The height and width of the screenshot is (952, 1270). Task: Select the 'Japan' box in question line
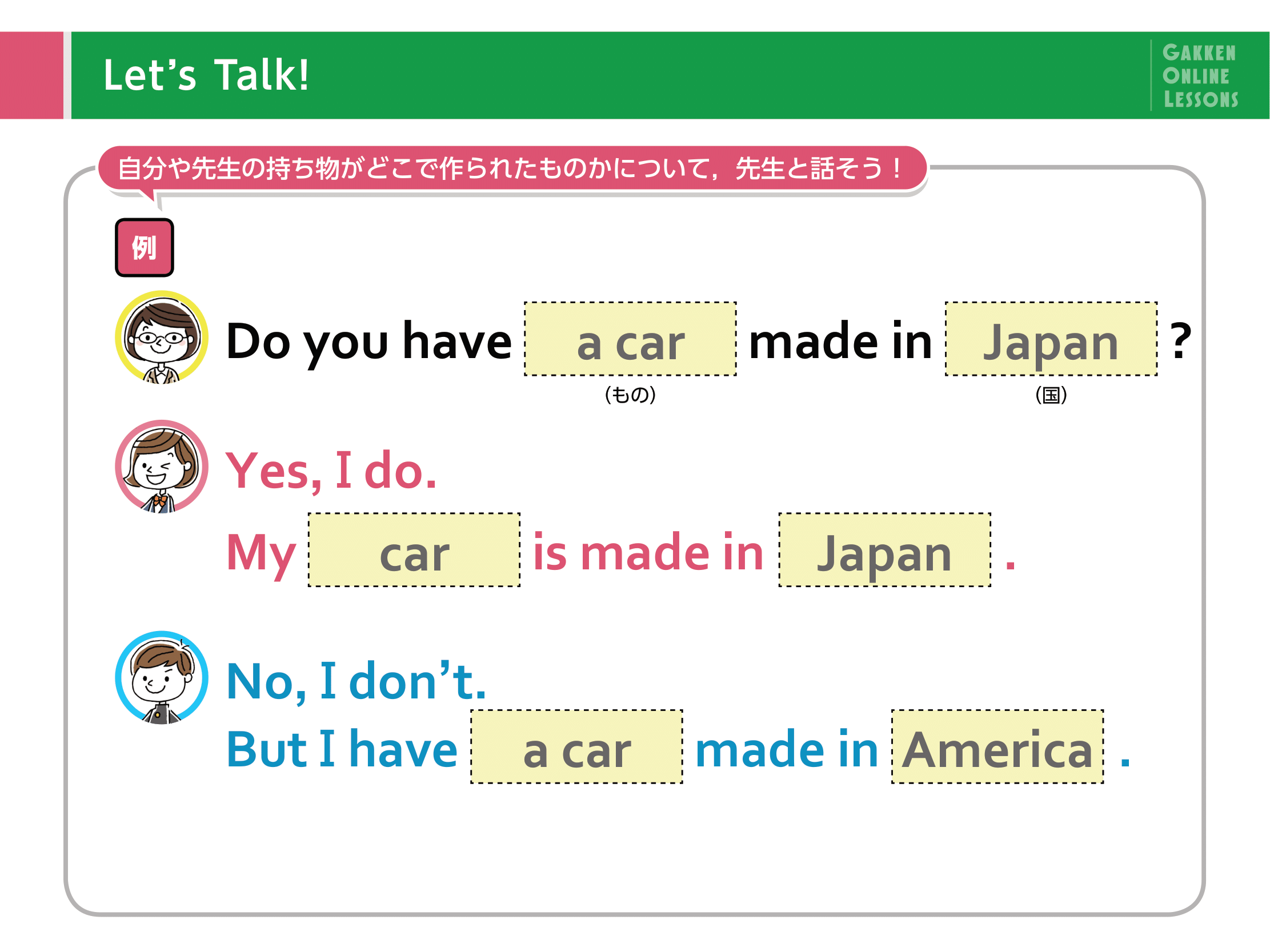pyautogui.click(x=1051, y=339)
